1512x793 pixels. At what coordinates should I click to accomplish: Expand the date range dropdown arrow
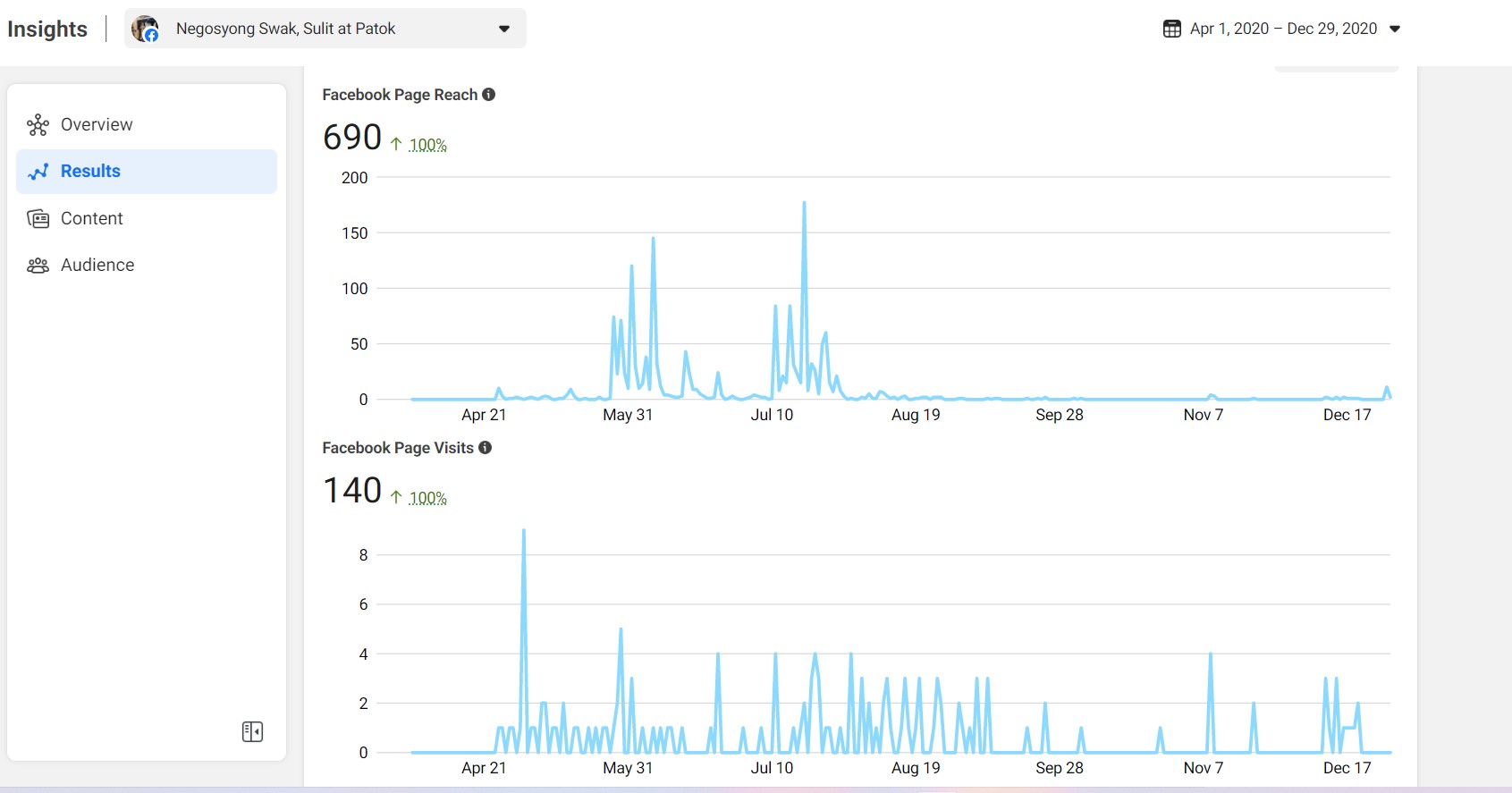point(1395,29)
